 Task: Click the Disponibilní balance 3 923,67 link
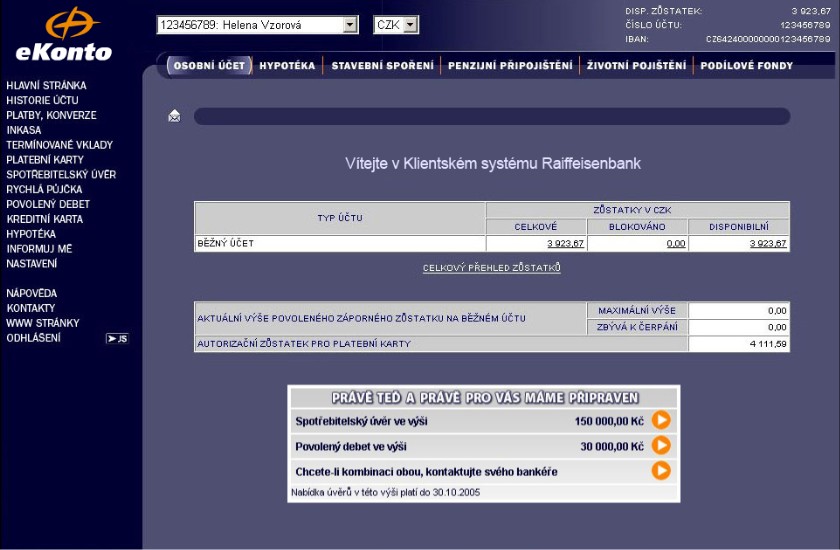tap(768, 243)
